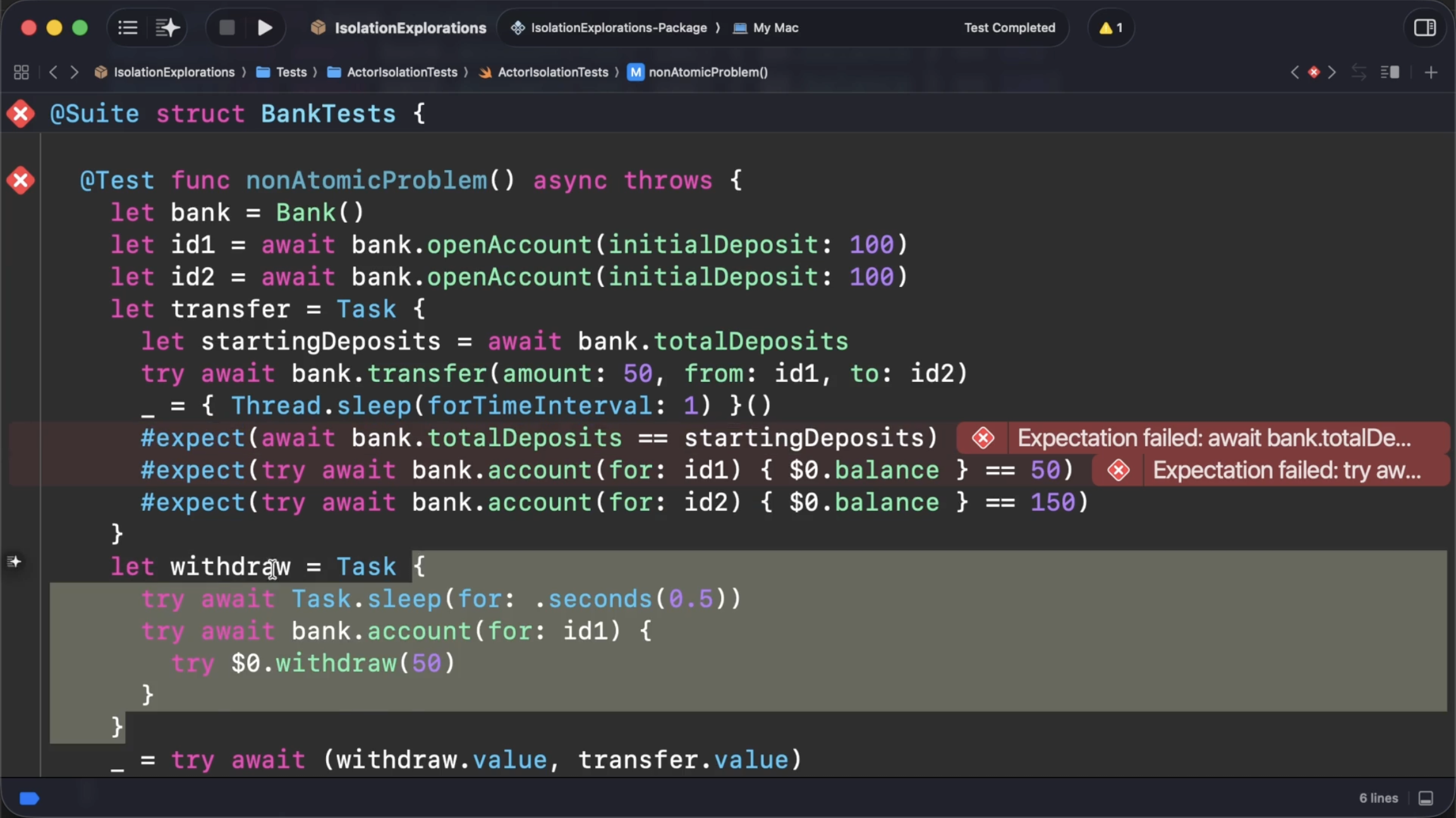Go back with the left history arrow
Image resolution: width=1456 pixels, height=818 pixels.
point(53,72)
